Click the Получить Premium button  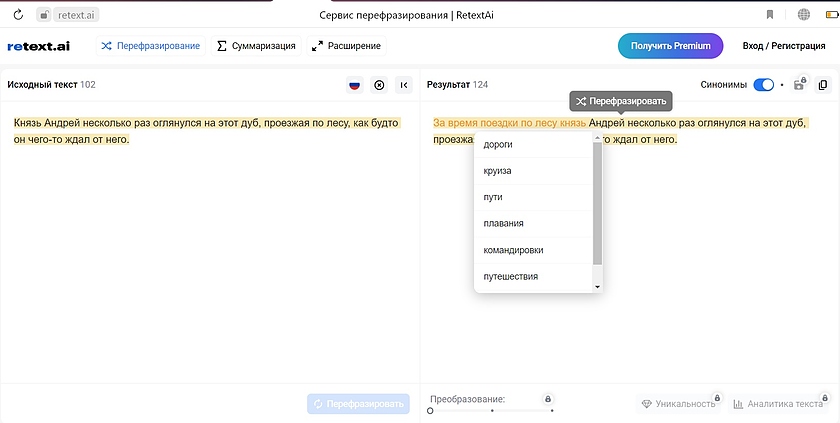click(x=670, y=46)
